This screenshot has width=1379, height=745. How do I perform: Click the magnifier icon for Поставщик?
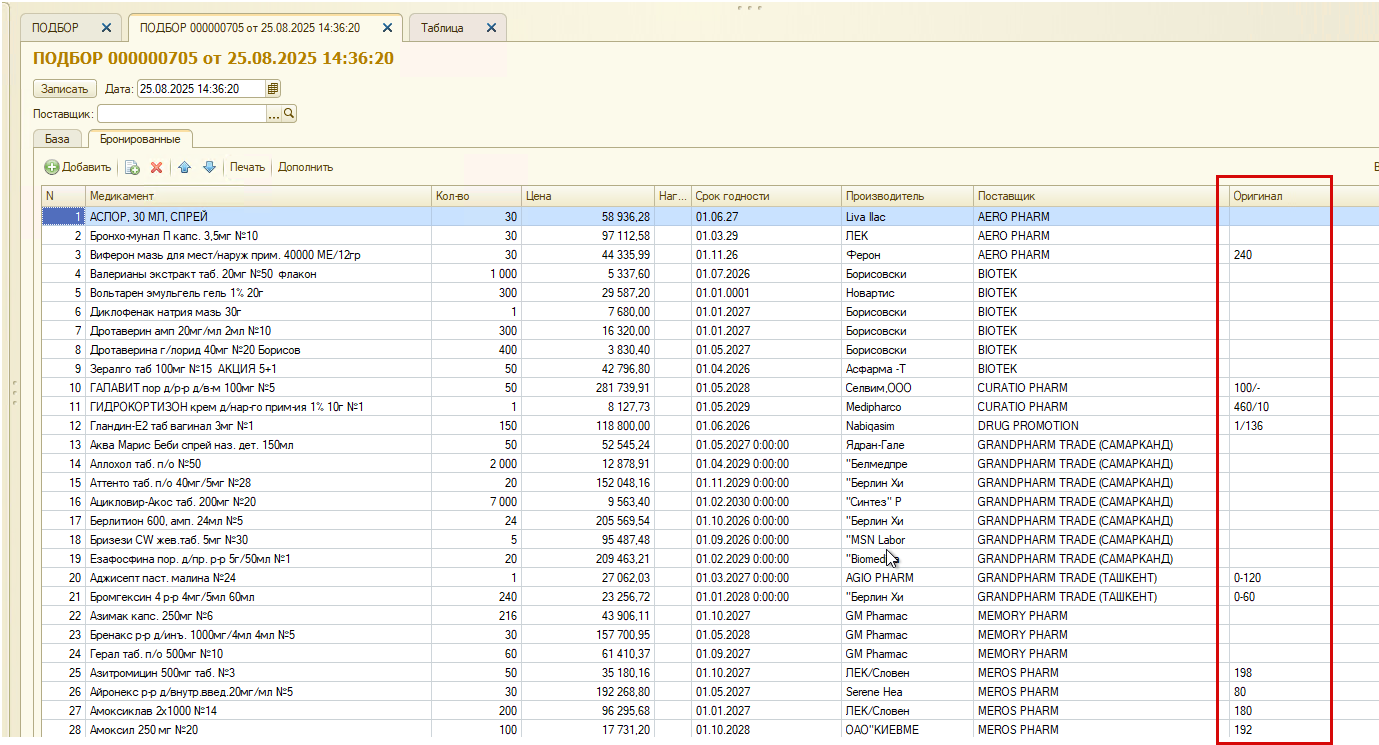click(289, 114)
